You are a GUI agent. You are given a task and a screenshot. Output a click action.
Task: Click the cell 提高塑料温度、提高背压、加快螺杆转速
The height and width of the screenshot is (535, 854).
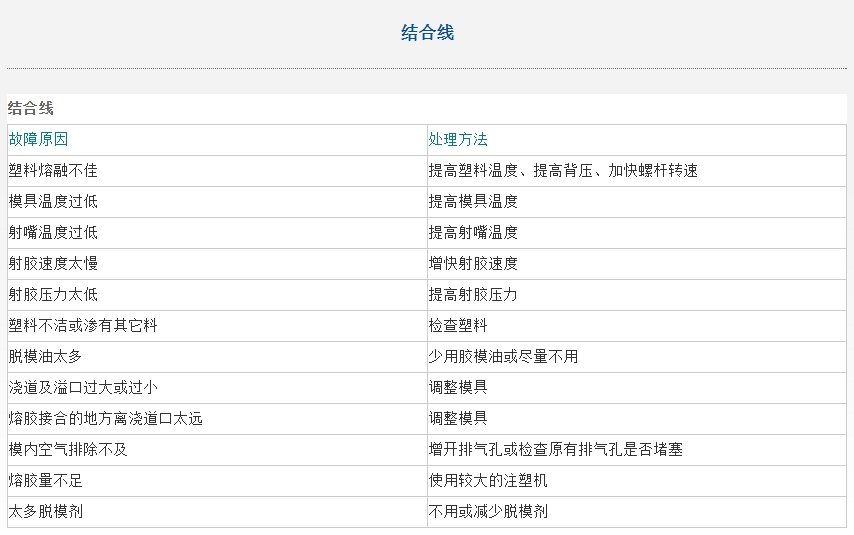tap(637, 171)
